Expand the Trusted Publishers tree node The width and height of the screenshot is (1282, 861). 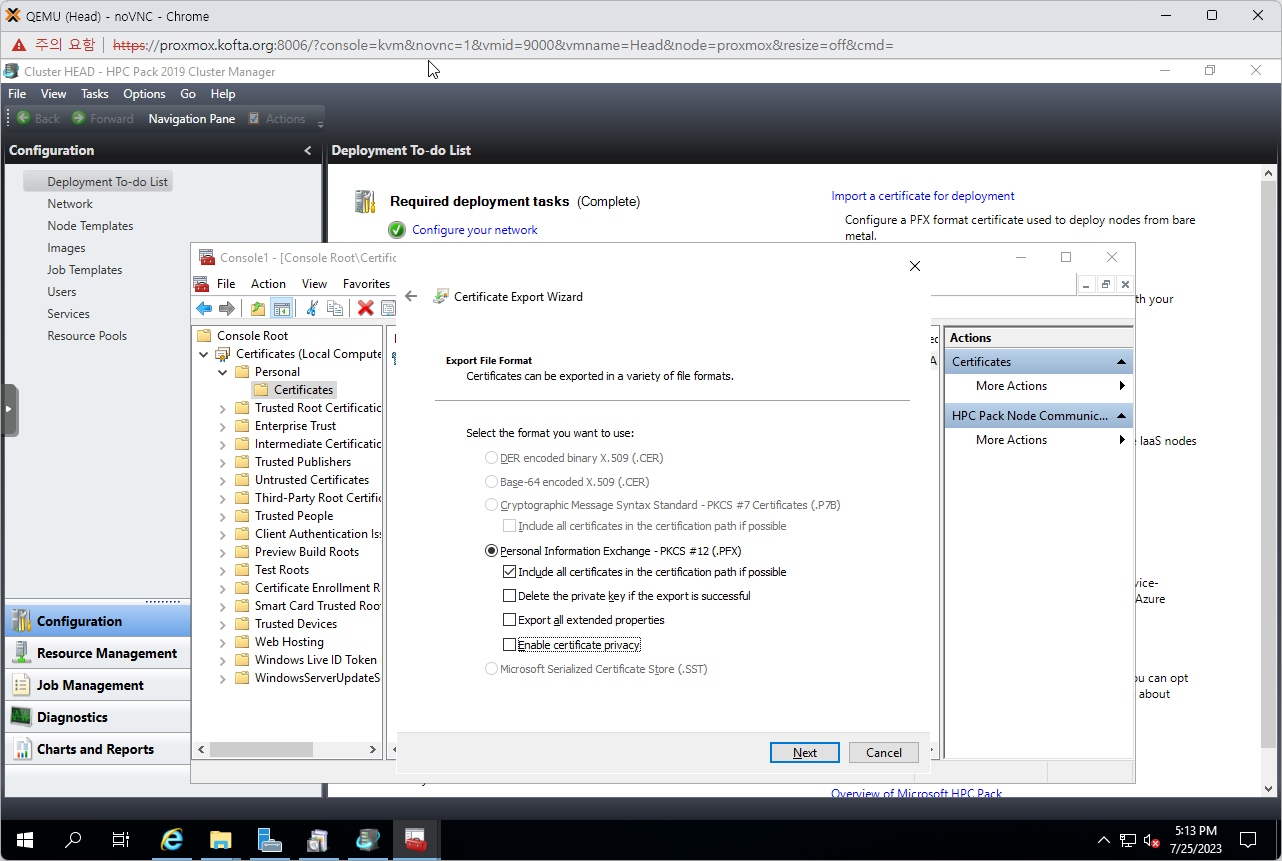(223, 462)
